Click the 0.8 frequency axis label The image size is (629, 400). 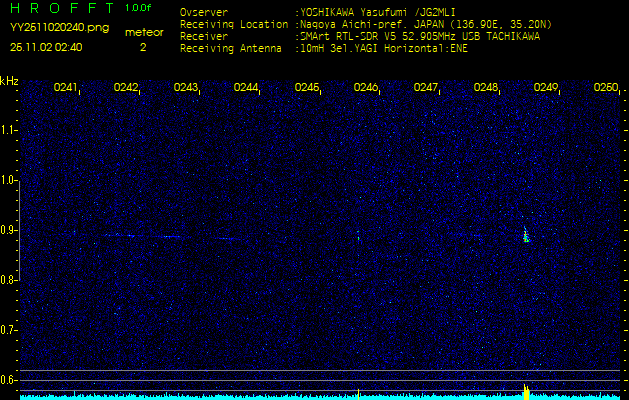pyautogui.click(x=9, y=280)
